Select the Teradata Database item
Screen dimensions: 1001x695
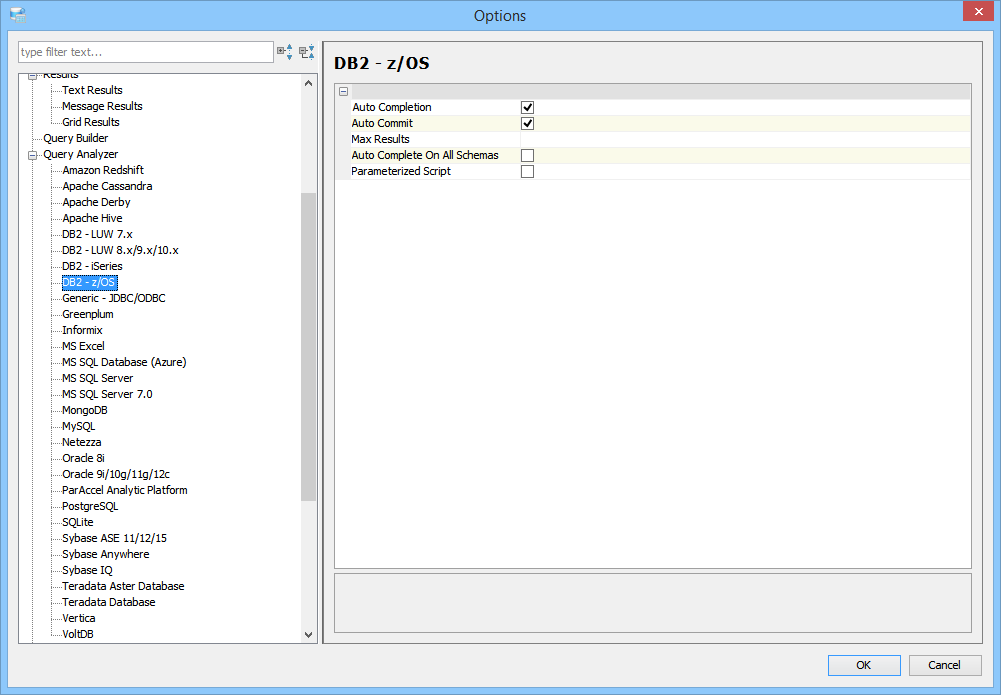click(x=109, y=602)
